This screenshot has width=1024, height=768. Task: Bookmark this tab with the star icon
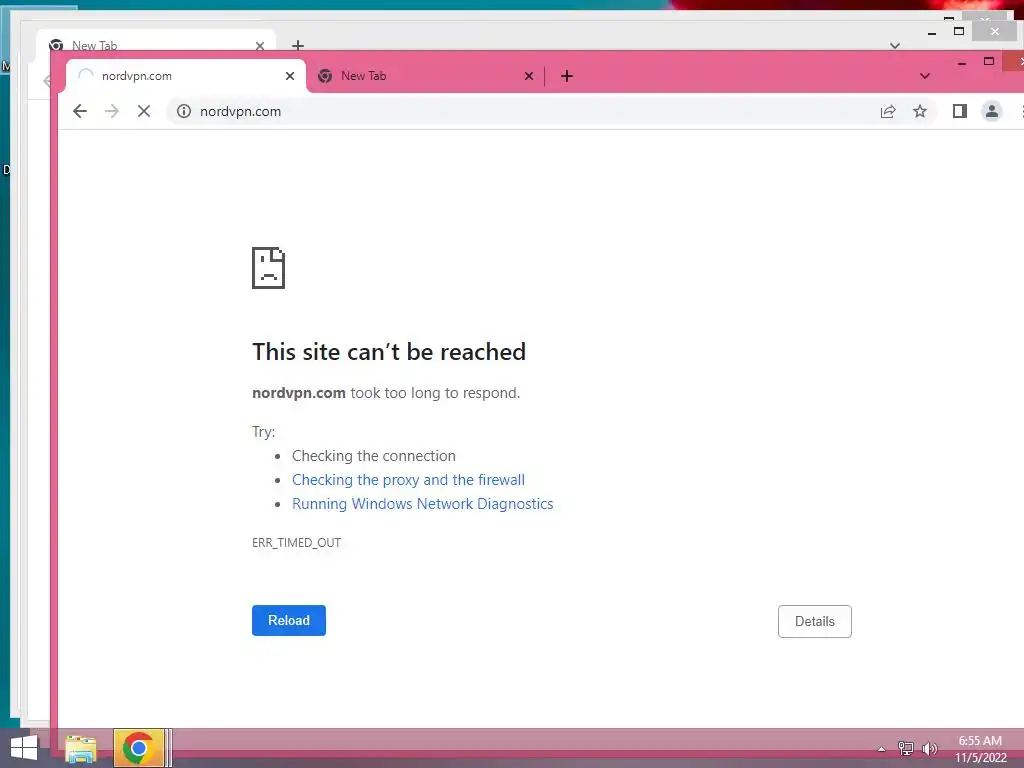pyautogui.click(x=920, y=112)
